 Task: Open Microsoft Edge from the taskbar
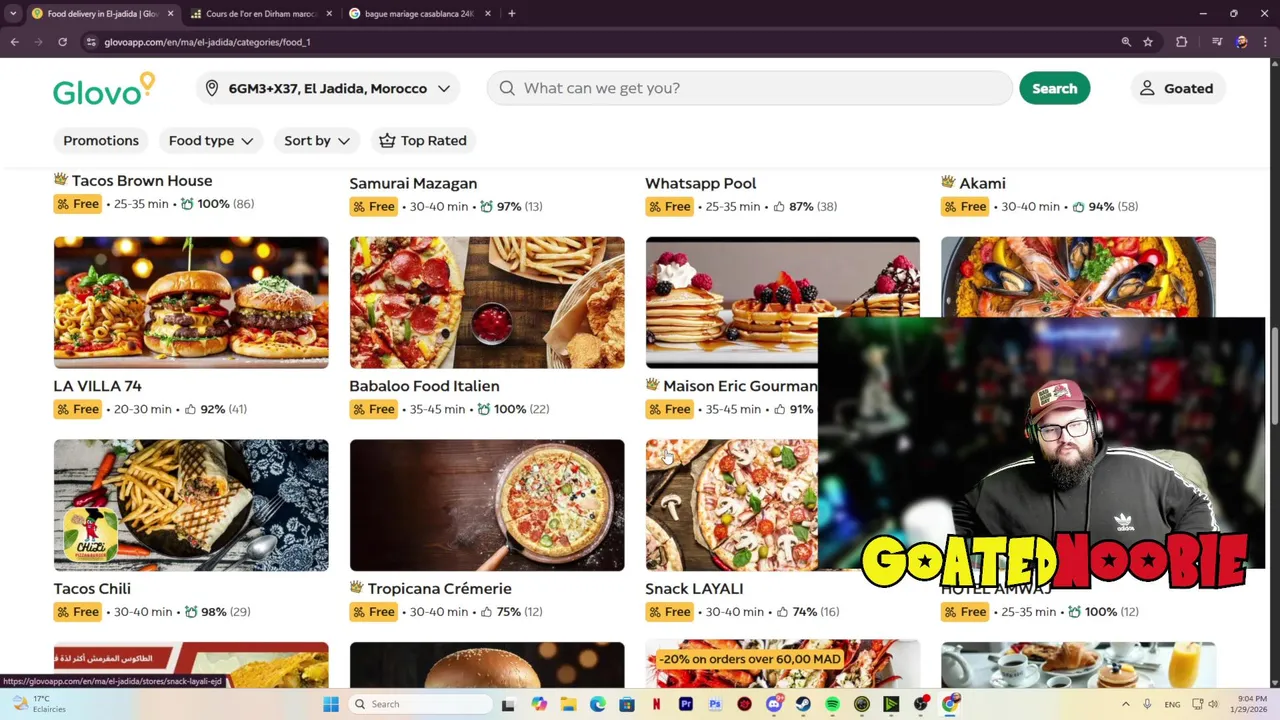click(x=597, y=704)
